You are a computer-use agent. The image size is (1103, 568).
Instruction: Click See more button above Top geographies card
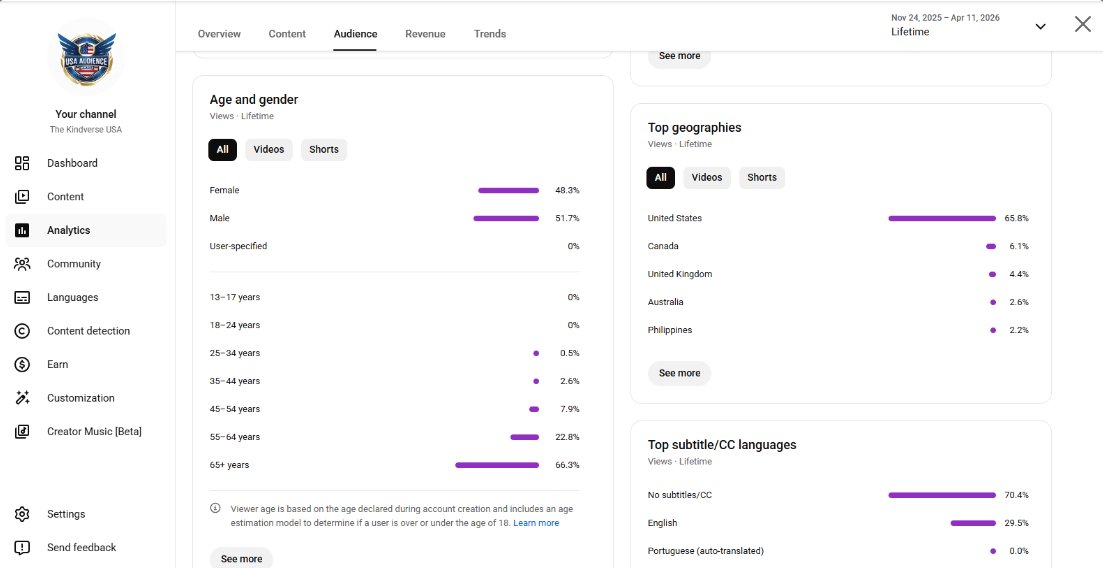680,56
